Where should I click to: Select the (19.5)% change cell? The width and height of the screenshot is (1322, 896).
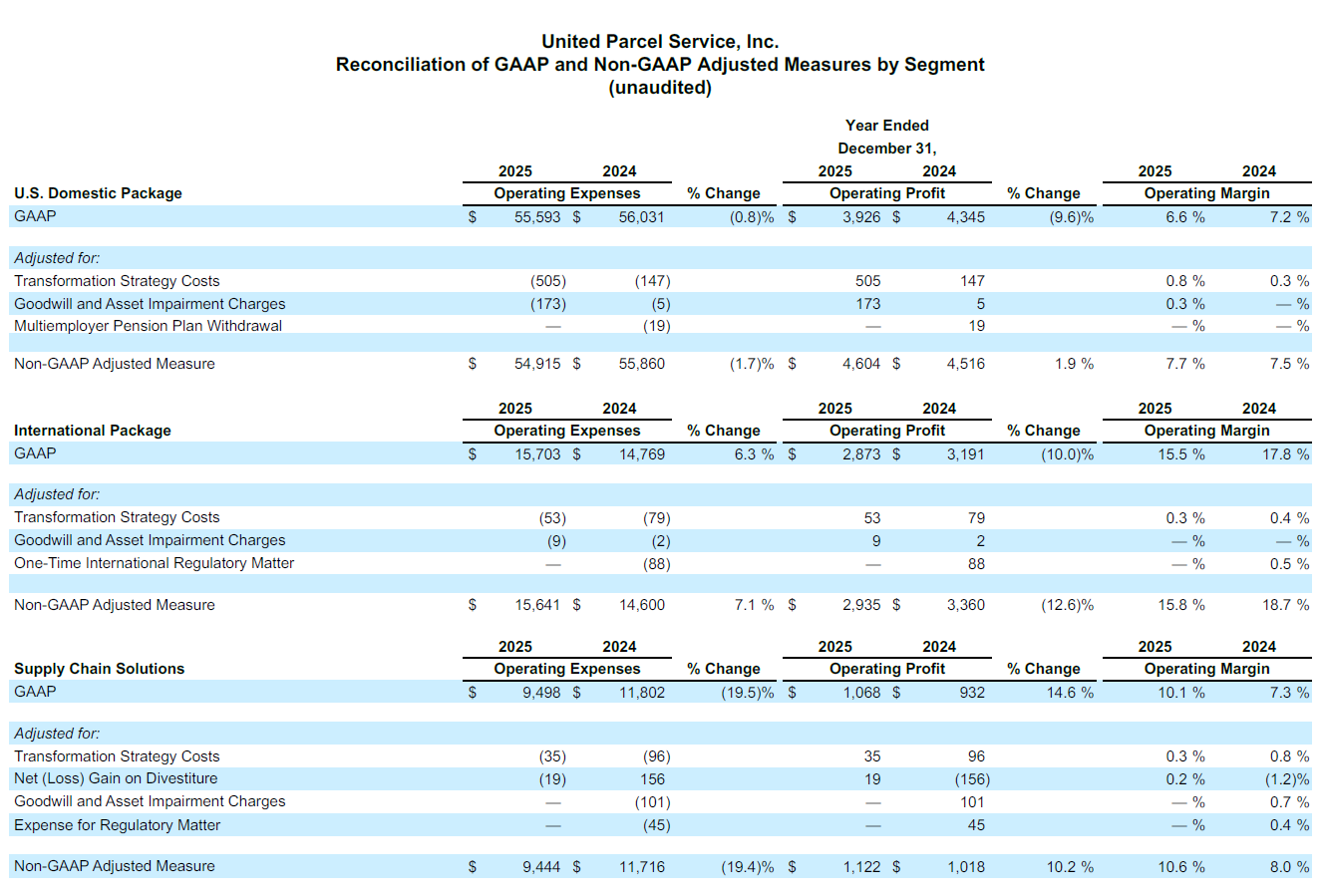point(747,693)
